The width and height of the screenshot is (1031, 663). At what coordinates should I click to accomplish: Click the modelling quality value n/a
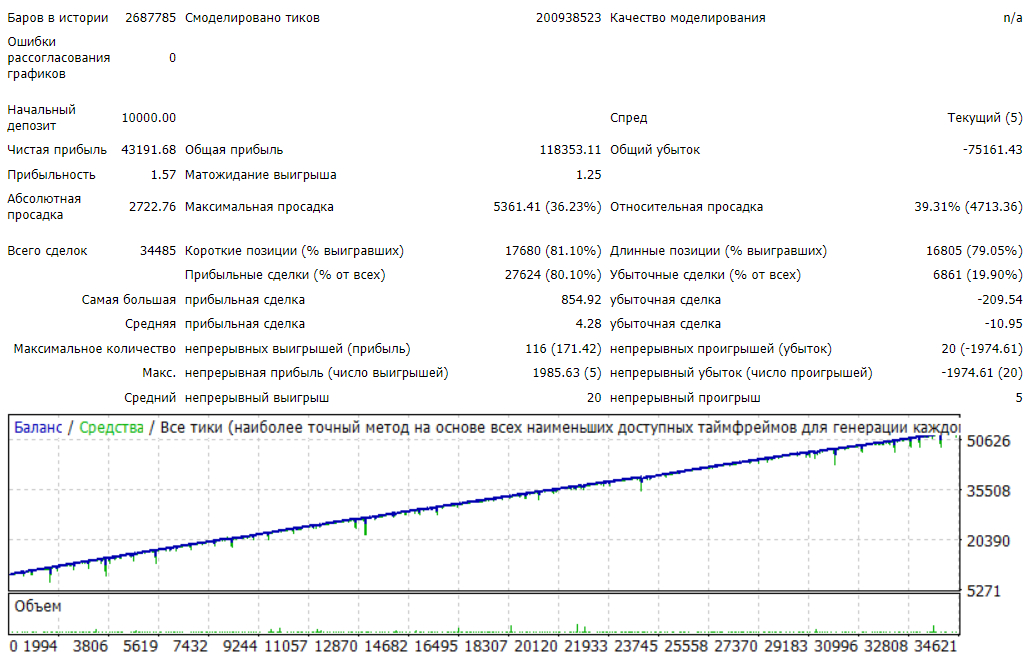click(x=1013, y=18)
